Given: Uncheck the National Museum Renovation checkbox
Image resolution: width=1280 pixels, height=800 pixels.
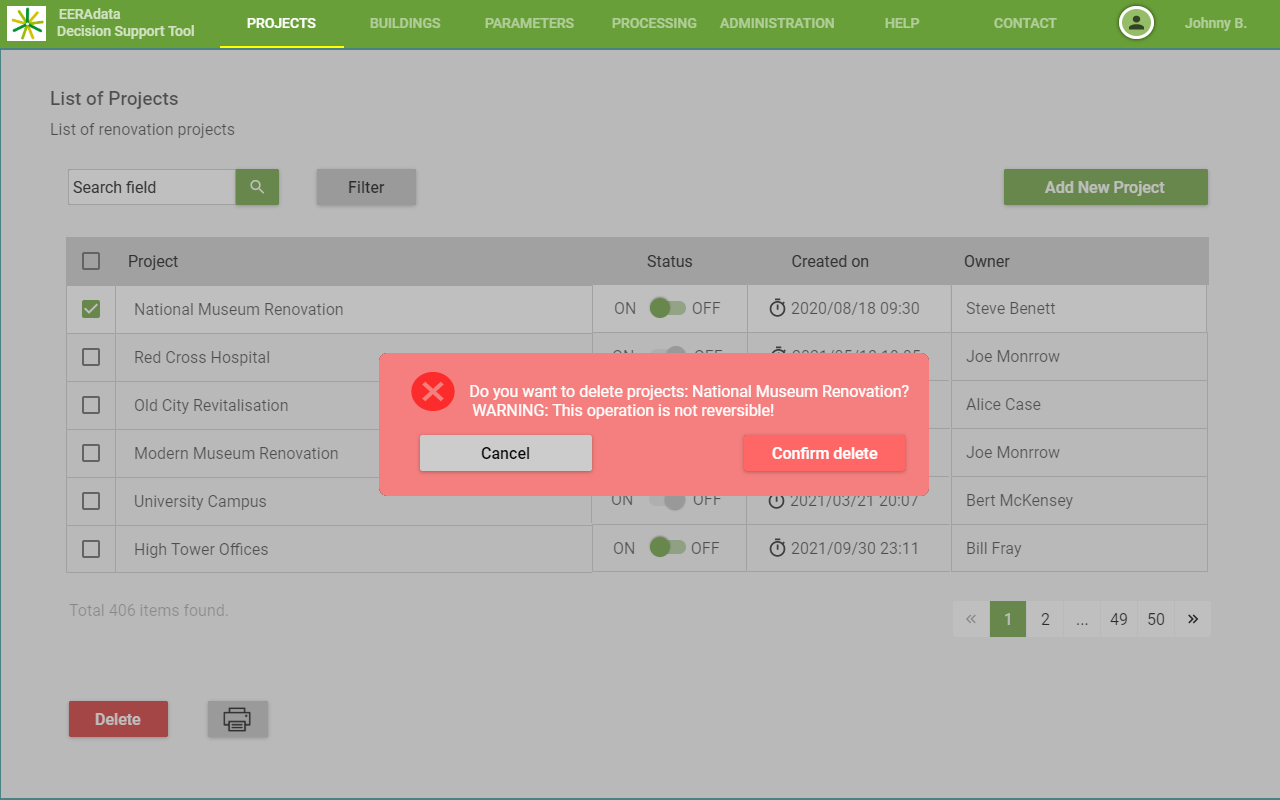Looking at the screenshot, I should 91,309.
